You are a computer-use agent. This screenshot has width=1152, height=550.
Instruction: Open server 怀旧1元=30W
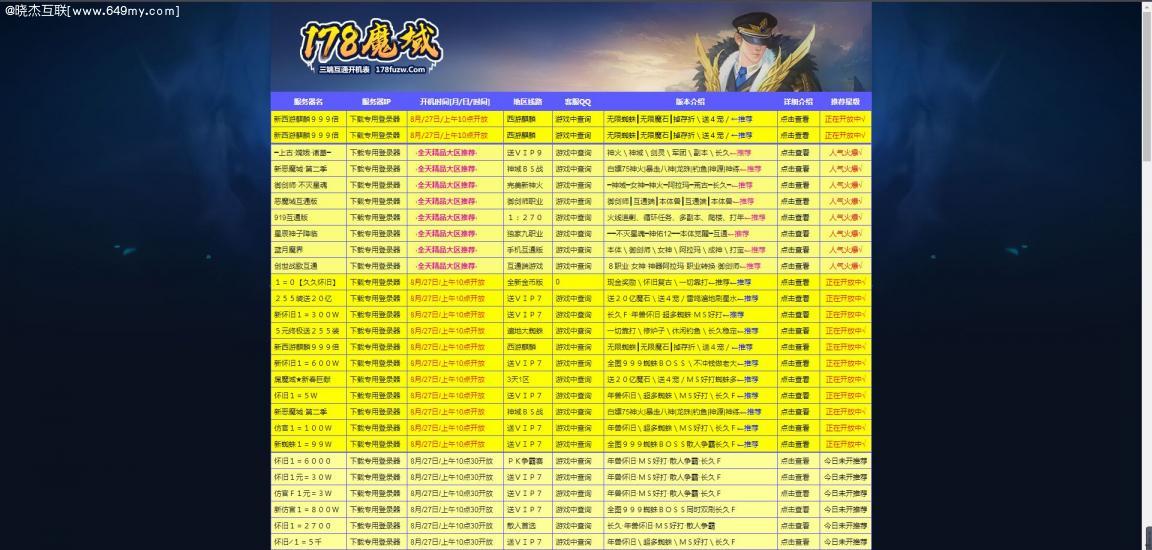[x=303, y=477]
